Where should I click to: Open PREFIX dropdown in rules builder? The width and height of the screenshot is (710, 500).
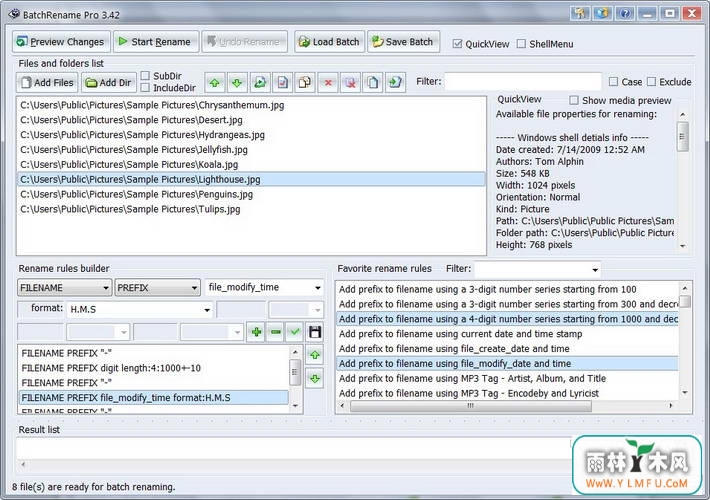[158, 288]
